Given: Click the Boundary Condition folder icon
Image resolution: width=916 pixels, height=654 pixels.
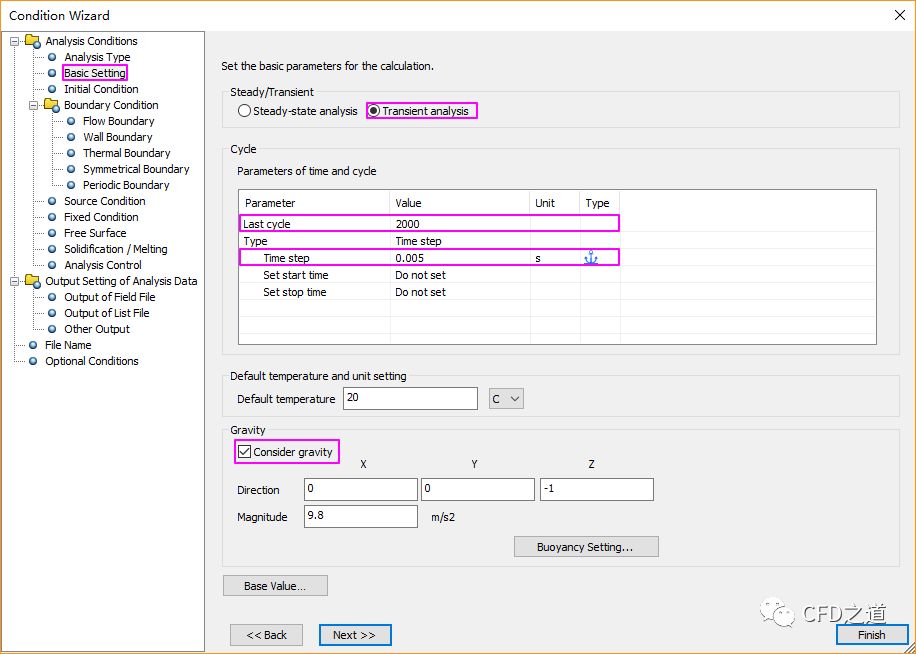Looking at the screenshot, I should pyautogui.click(x=51, y=105).
